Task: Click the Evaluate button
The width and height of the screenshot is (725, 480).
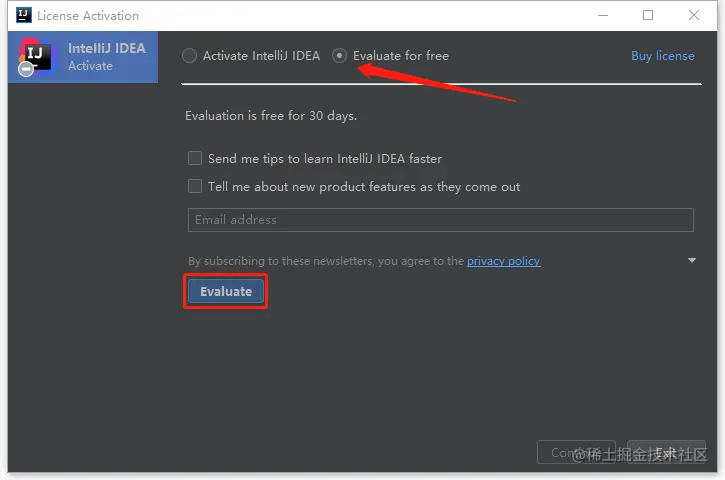Action: pyautogui.click(x=226, y=291)
